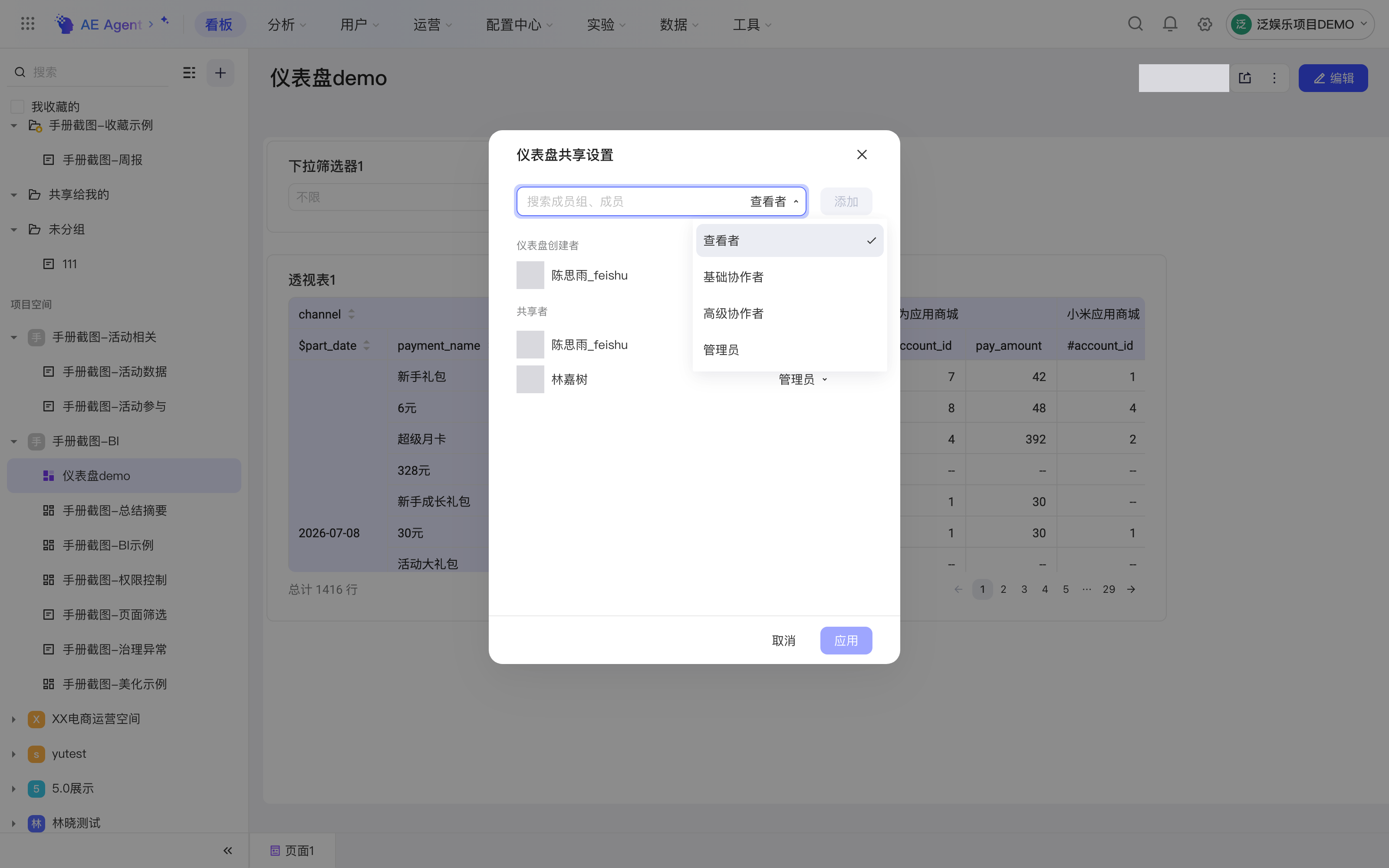Select the 管理员 role option in dropdown

789,350
